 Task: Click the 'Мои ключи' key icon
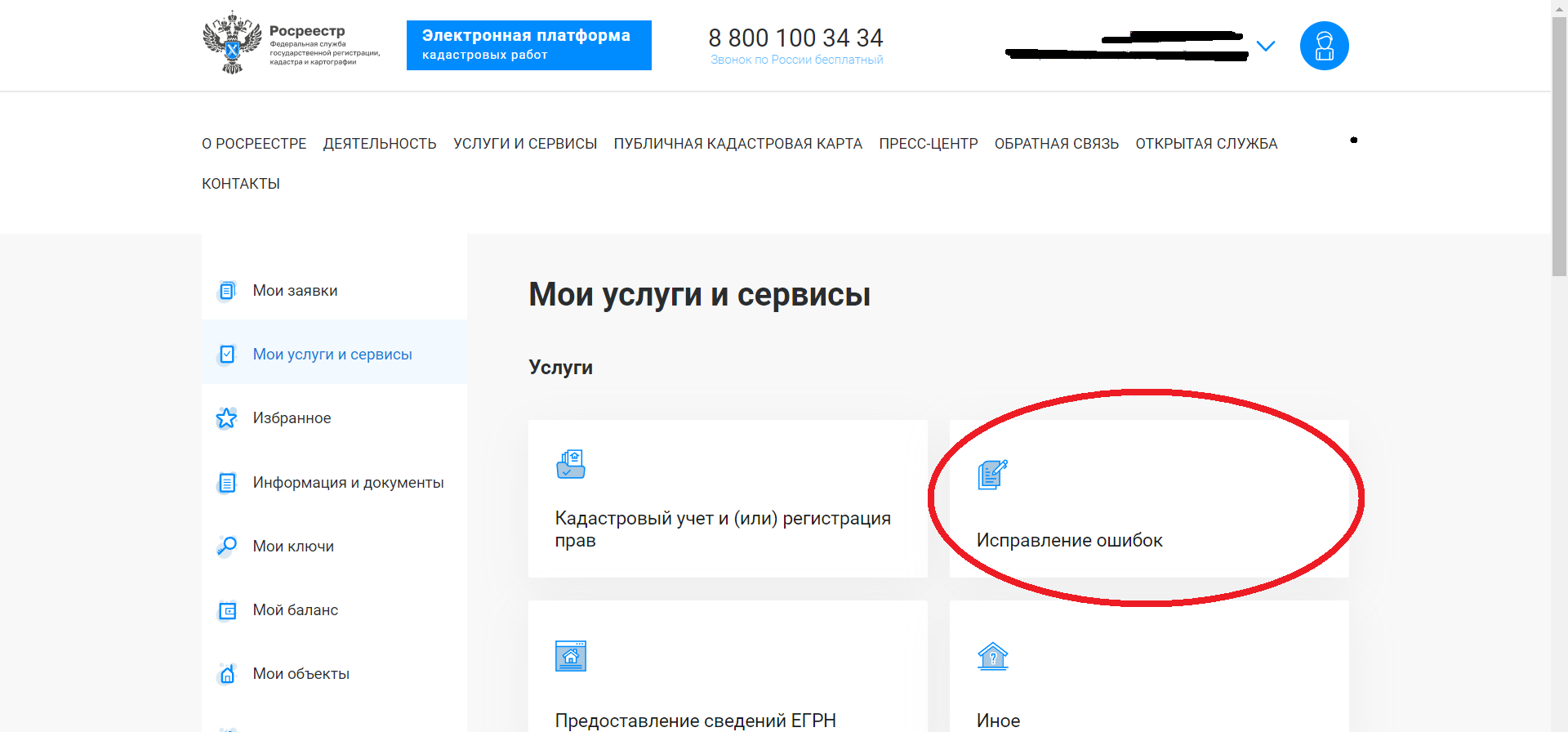pos(226,546)
